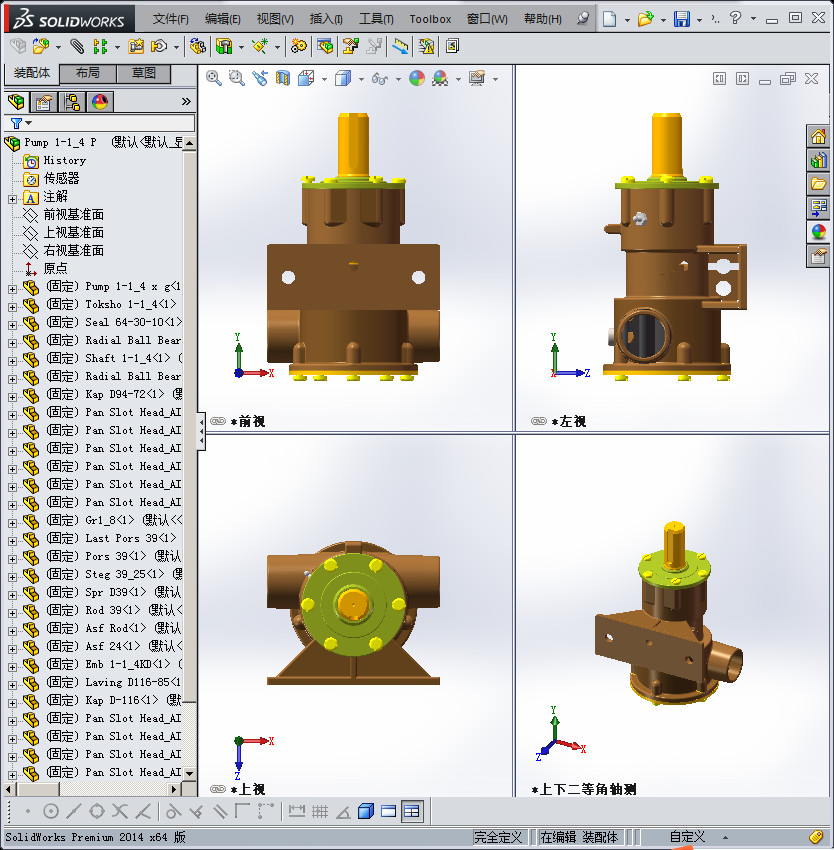Open the Display Style dropdown arrow
Viewport: 834px width, 850px height.
360,77
